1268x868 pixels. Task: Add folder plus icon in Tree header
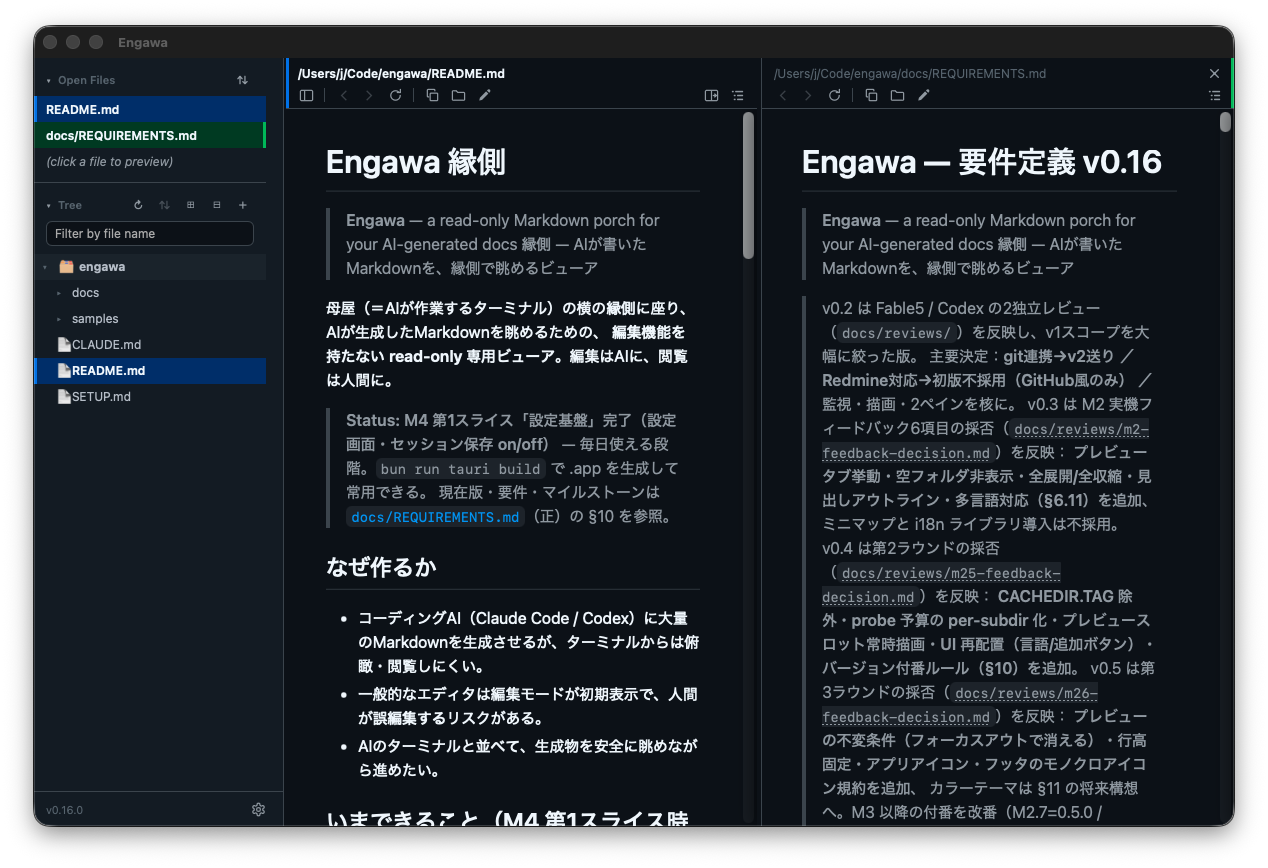[243, 205]
